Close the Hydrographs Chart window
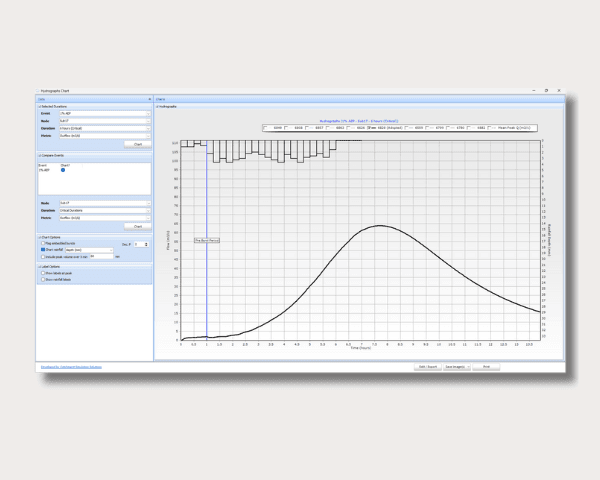The height and width of the screenshot is (480, 600). [559, 91]
